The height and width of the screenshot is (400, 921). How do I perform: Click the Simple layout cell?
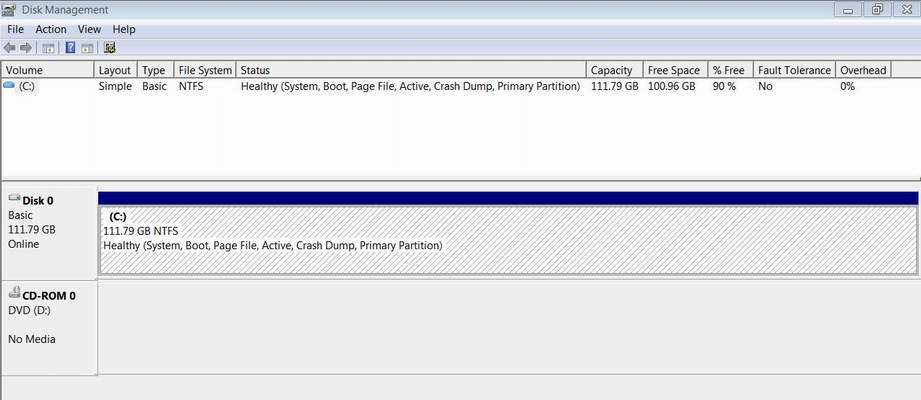click(x=115, y=86)
